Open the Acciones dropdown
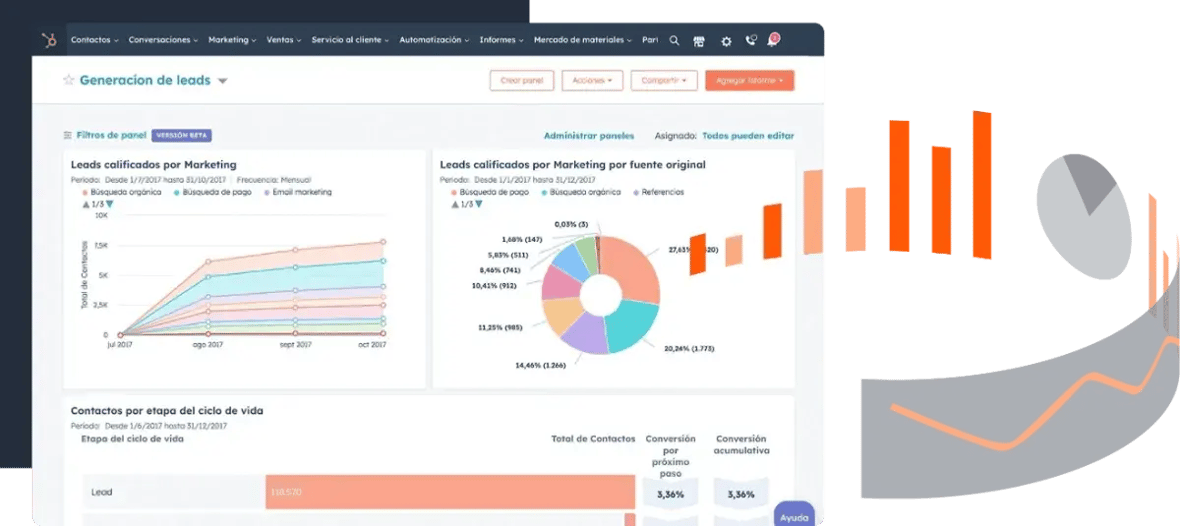 click(x=592, y=81)
